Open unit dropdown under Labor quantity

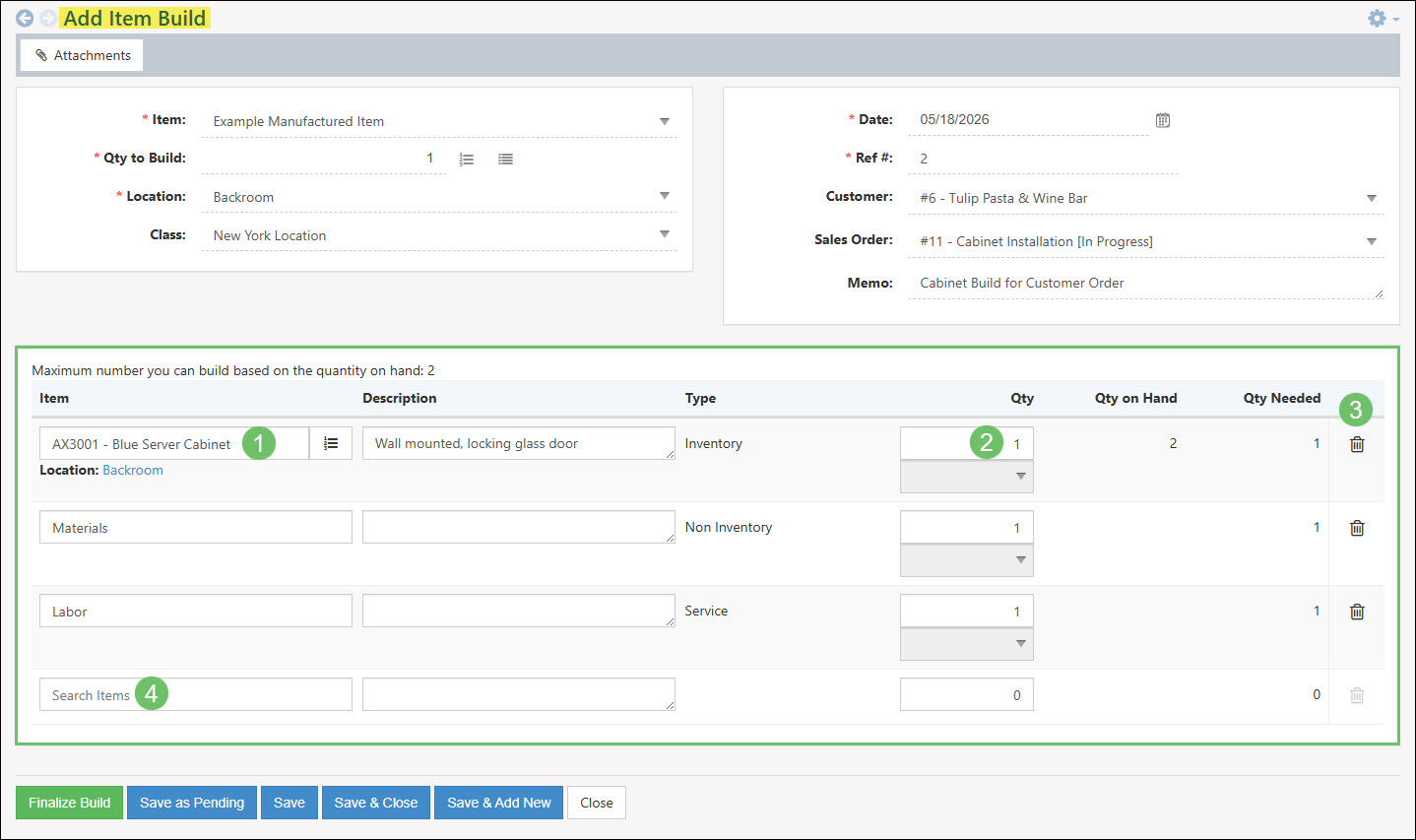click(x=967, y=644)
